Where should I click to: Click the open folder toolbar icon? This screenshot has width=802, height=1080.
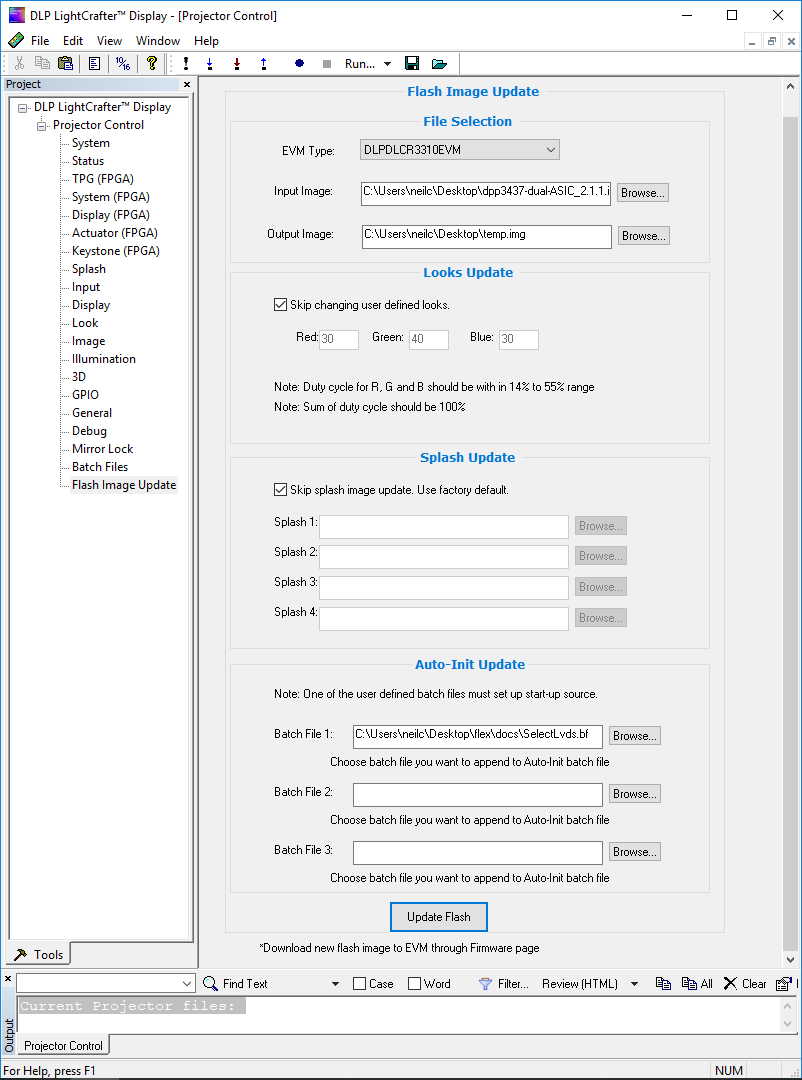pyautogui.click(x=439, y=63)
